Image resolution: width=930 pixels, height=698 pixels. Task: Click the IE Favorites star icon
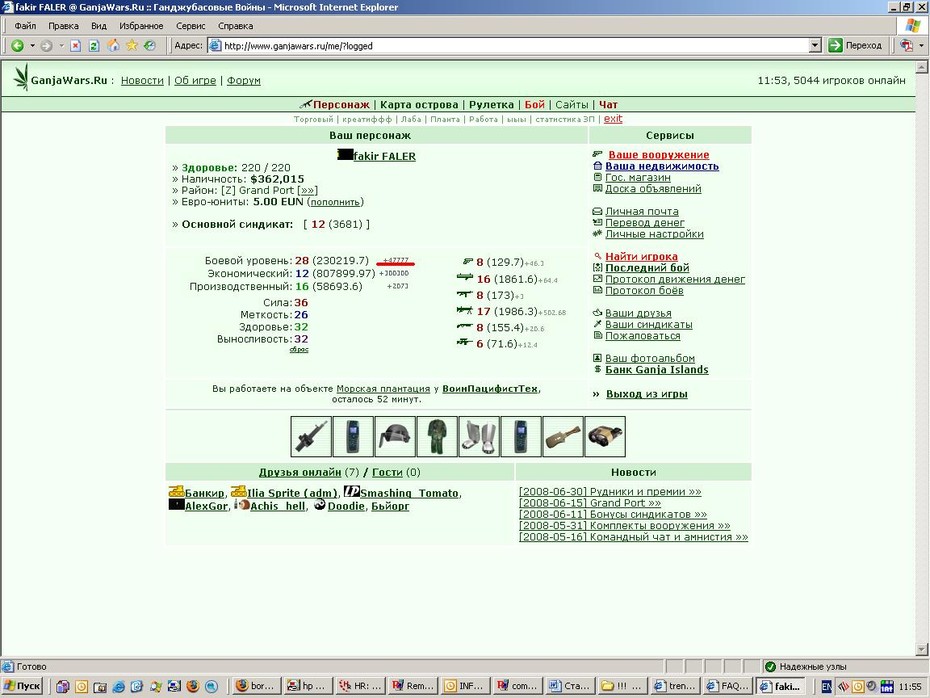pos(132,46)
